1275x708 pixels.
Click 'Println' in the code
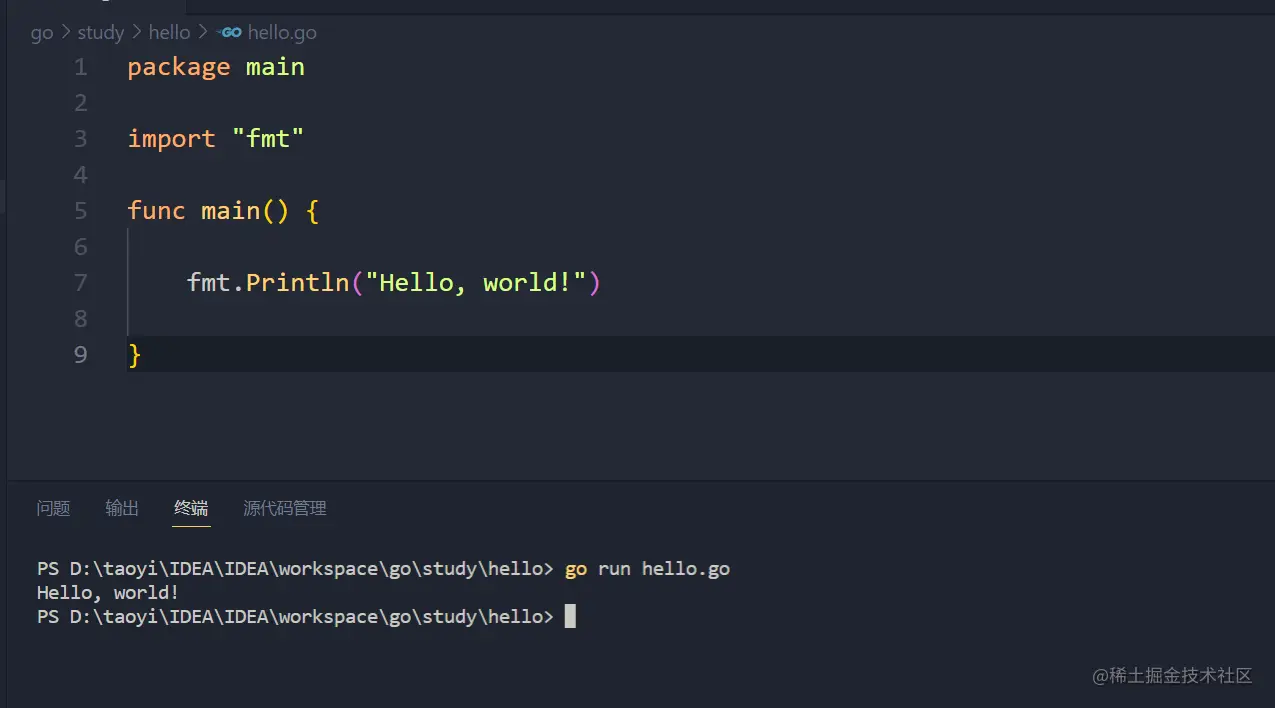(x=298, y=283)
